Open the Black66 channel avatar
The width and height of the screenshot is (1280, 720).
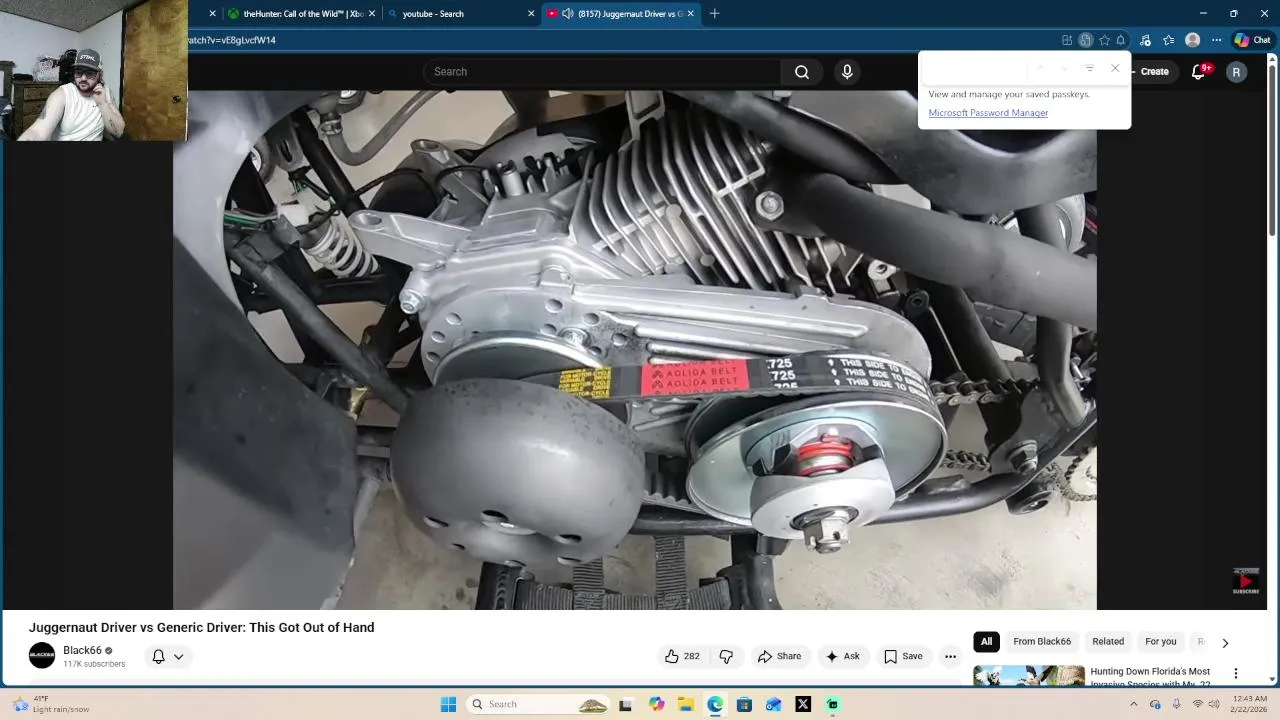pyautogui.click(x=42, y=655)
